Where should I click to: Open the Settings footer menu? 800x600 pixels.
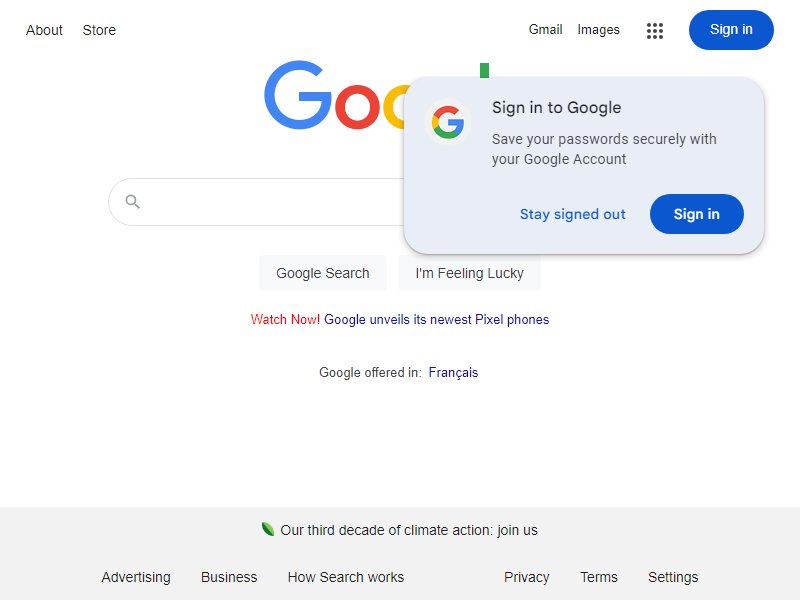coord(672,577)
